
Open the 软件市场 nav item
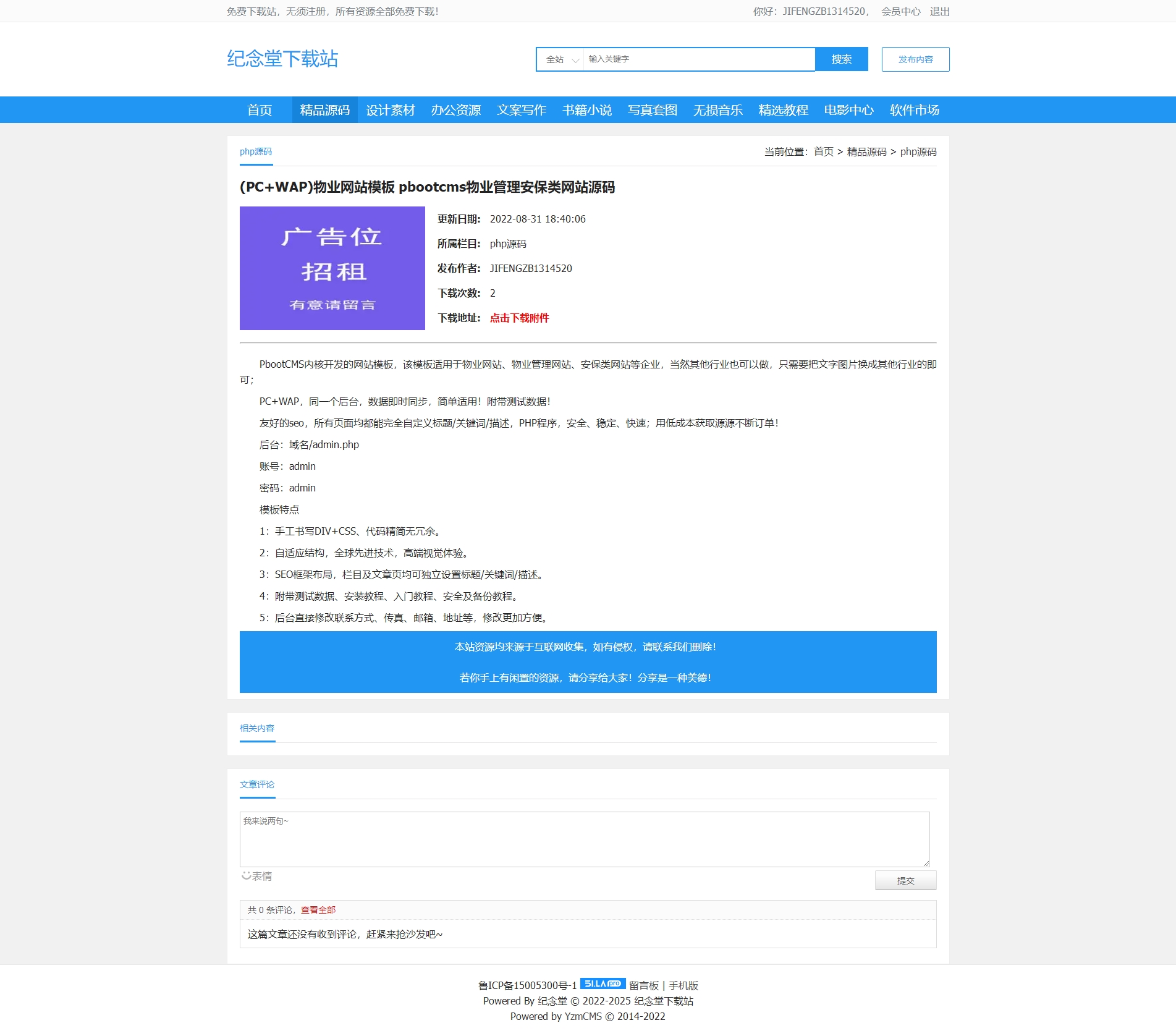click(915, 110)
